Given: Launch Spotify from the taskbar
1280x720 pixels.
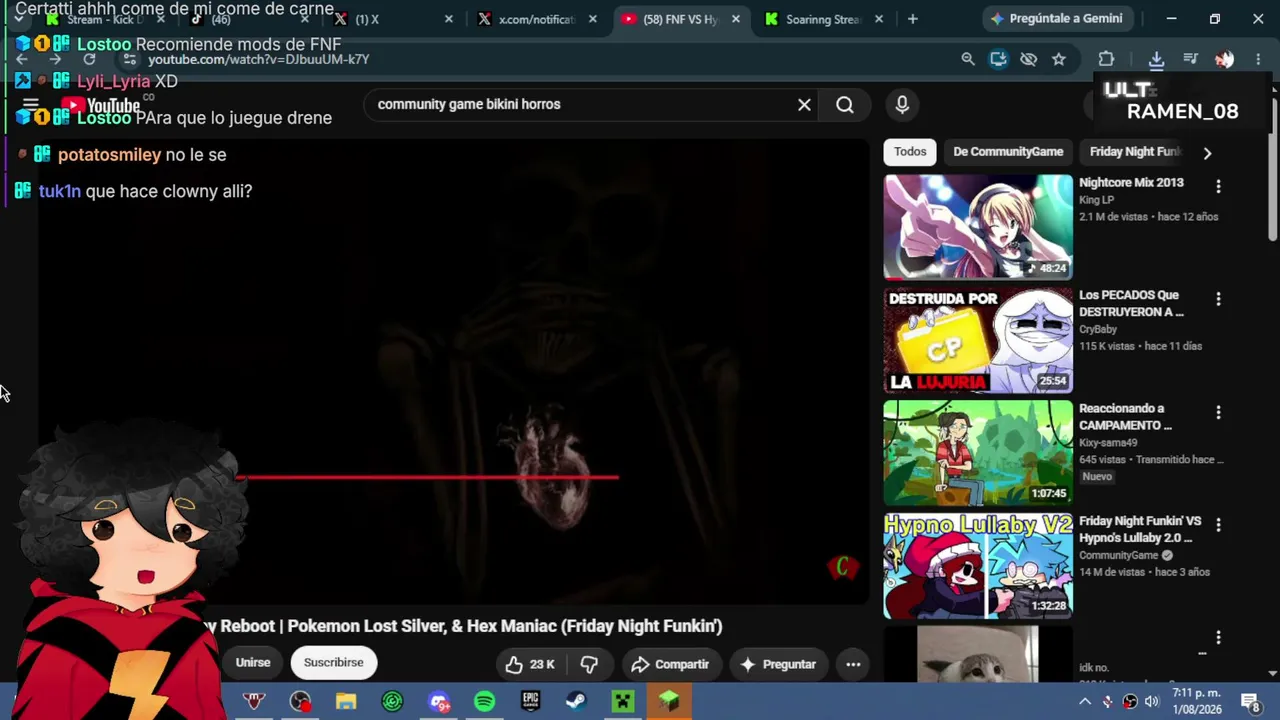Looking at the screenshot, I should (484, 702).
